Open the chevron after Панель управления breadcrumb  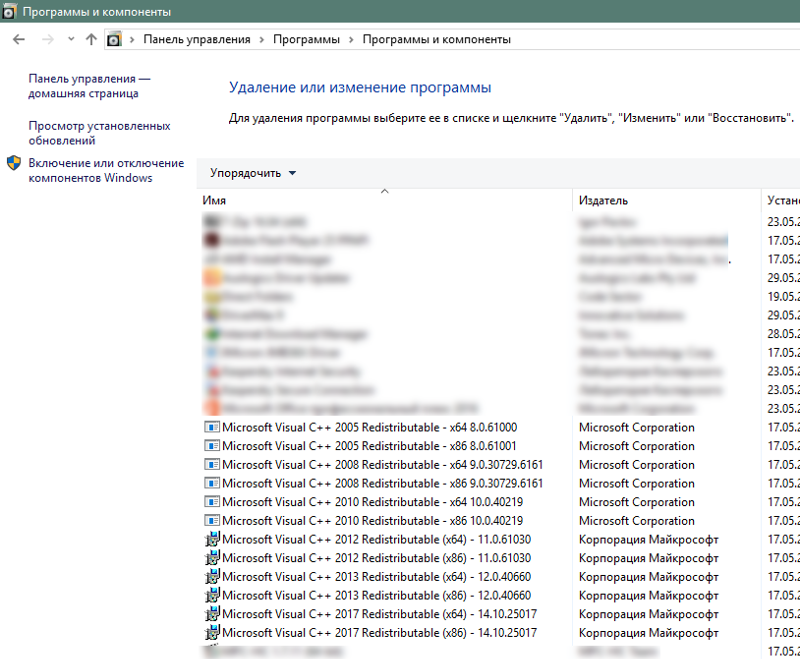pos(262,40)
